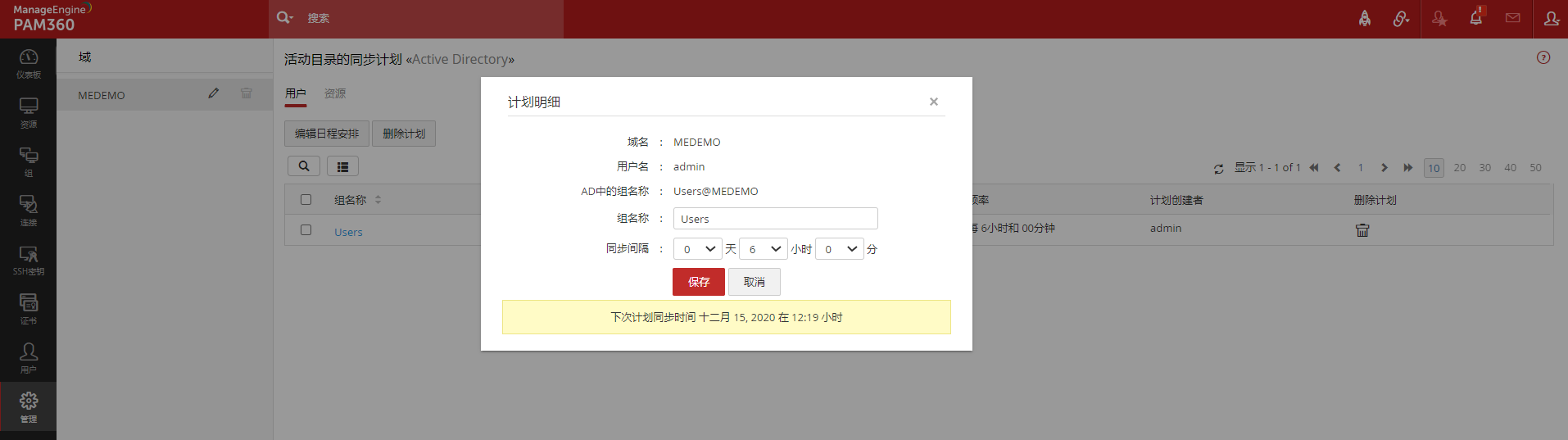1568x440 pixels.
Task: Delete the MEDEMO domain with trash icon
Action: click(247, 93)
